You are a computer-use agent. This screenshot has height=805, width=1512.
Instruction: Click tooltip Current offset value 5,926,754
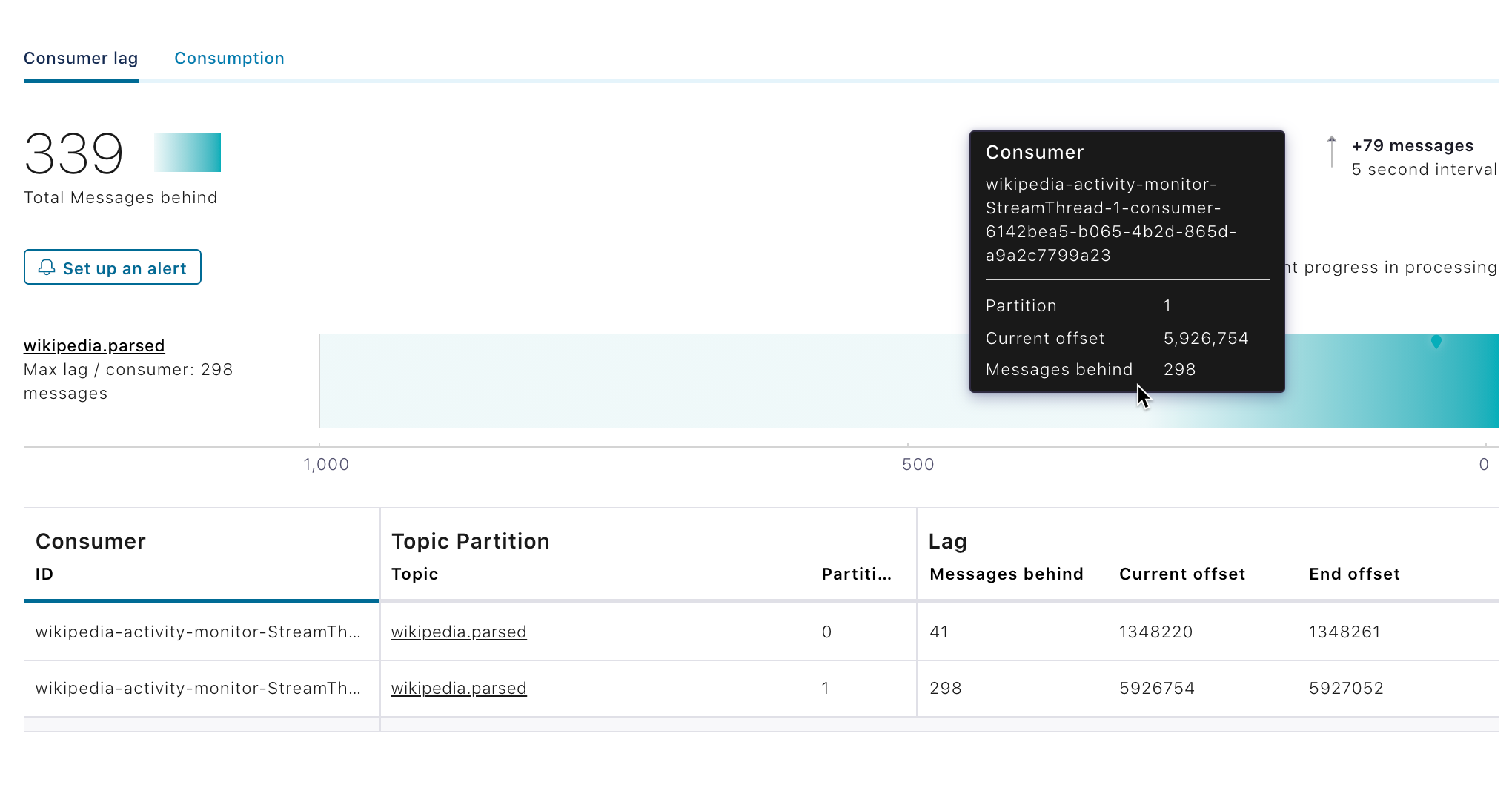[1206, 338]
